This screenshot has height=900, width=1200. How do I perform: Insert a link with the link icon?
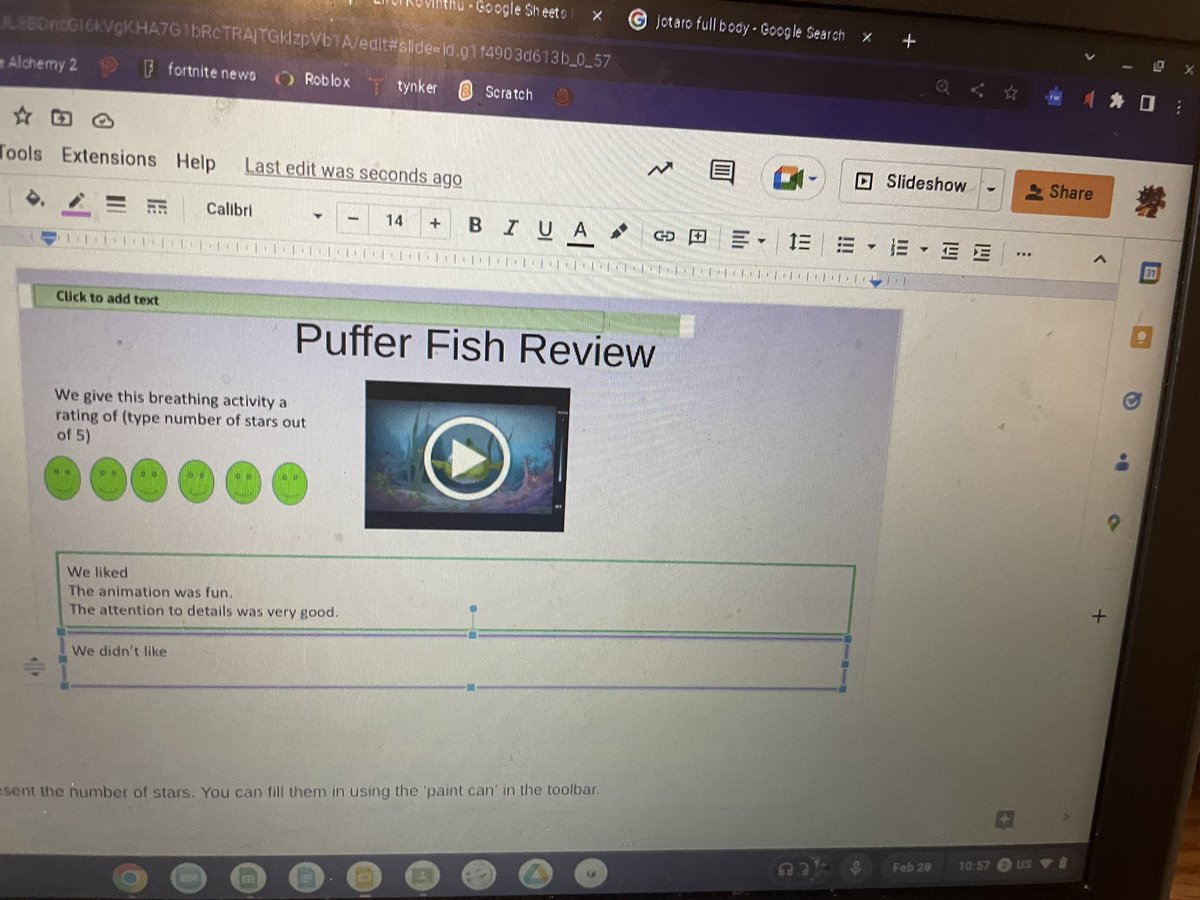(x=663, y=236)
